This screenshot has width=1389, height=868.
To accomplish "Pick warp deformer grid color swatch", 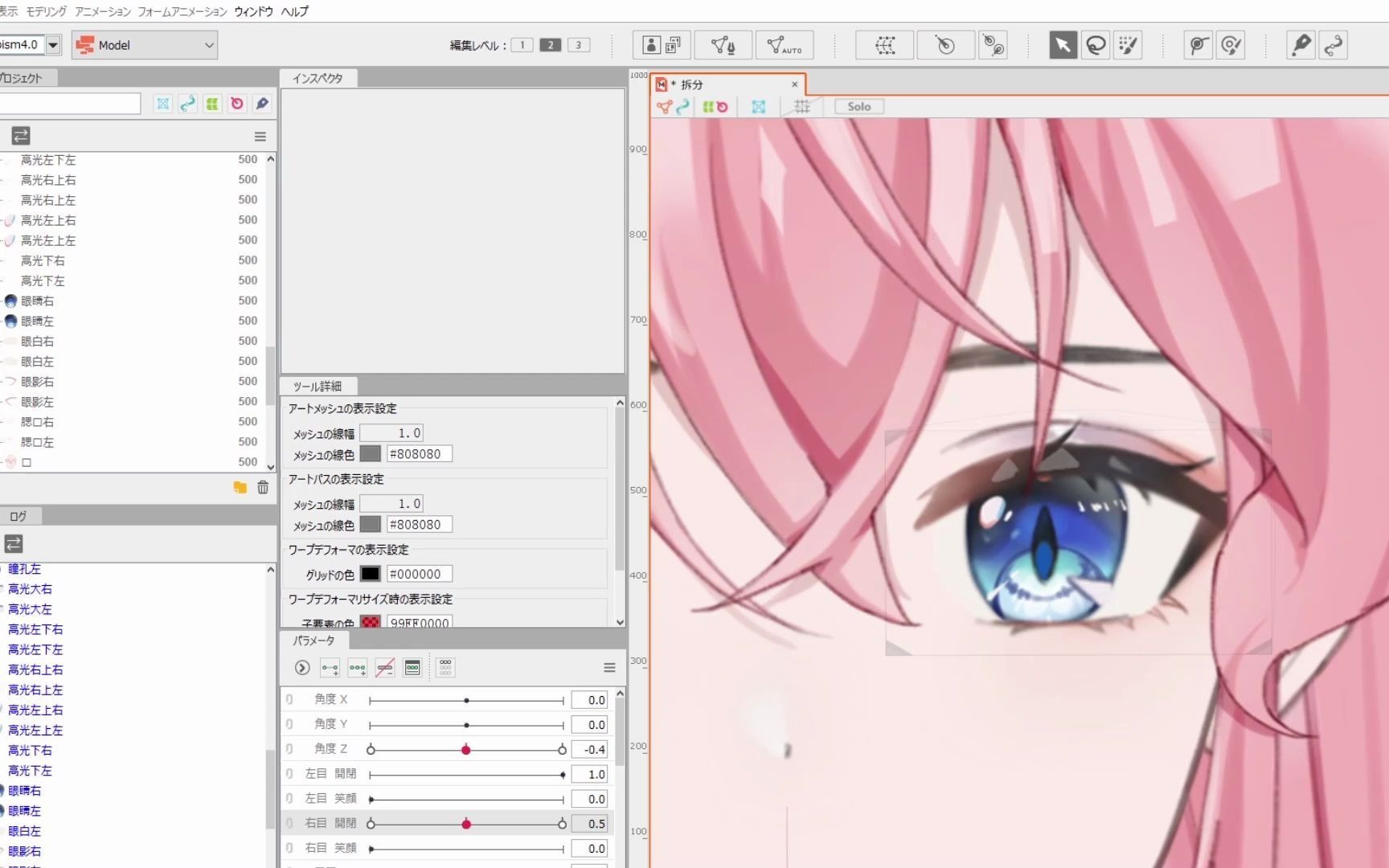I will [370, 574].
